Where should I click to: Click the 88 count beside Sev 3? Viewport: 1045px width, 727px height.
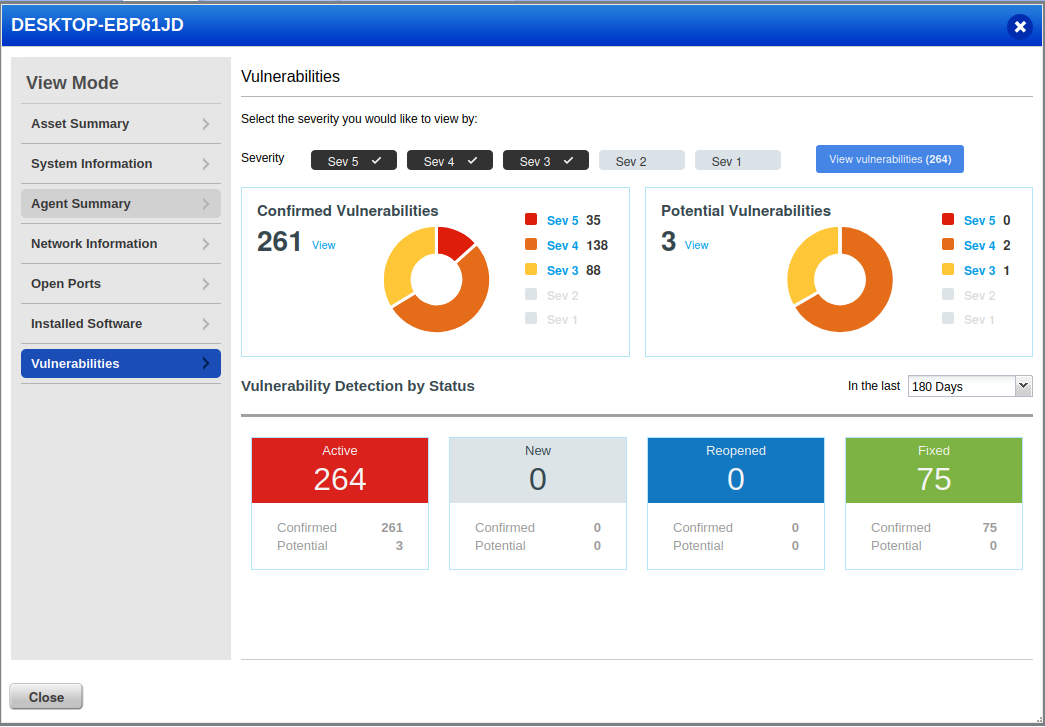click(x=593, y=271)
